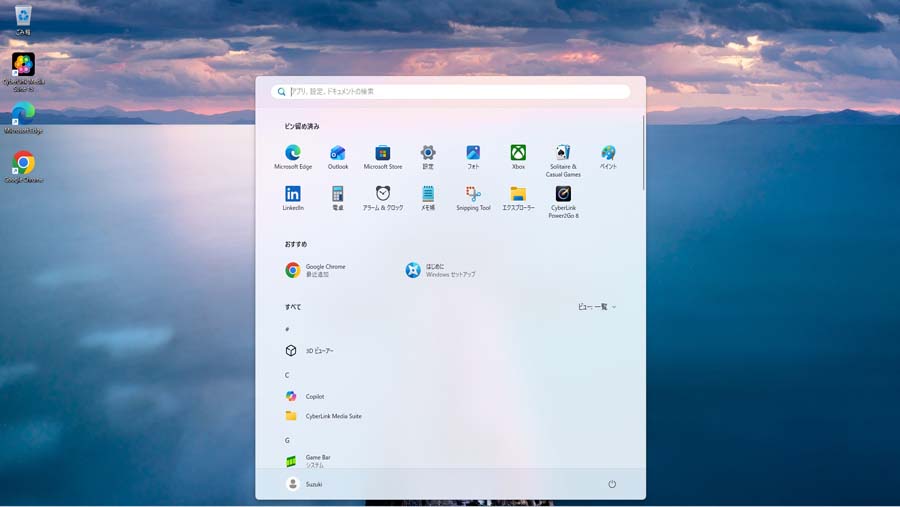Click the # section header

[x=287, y=329]
